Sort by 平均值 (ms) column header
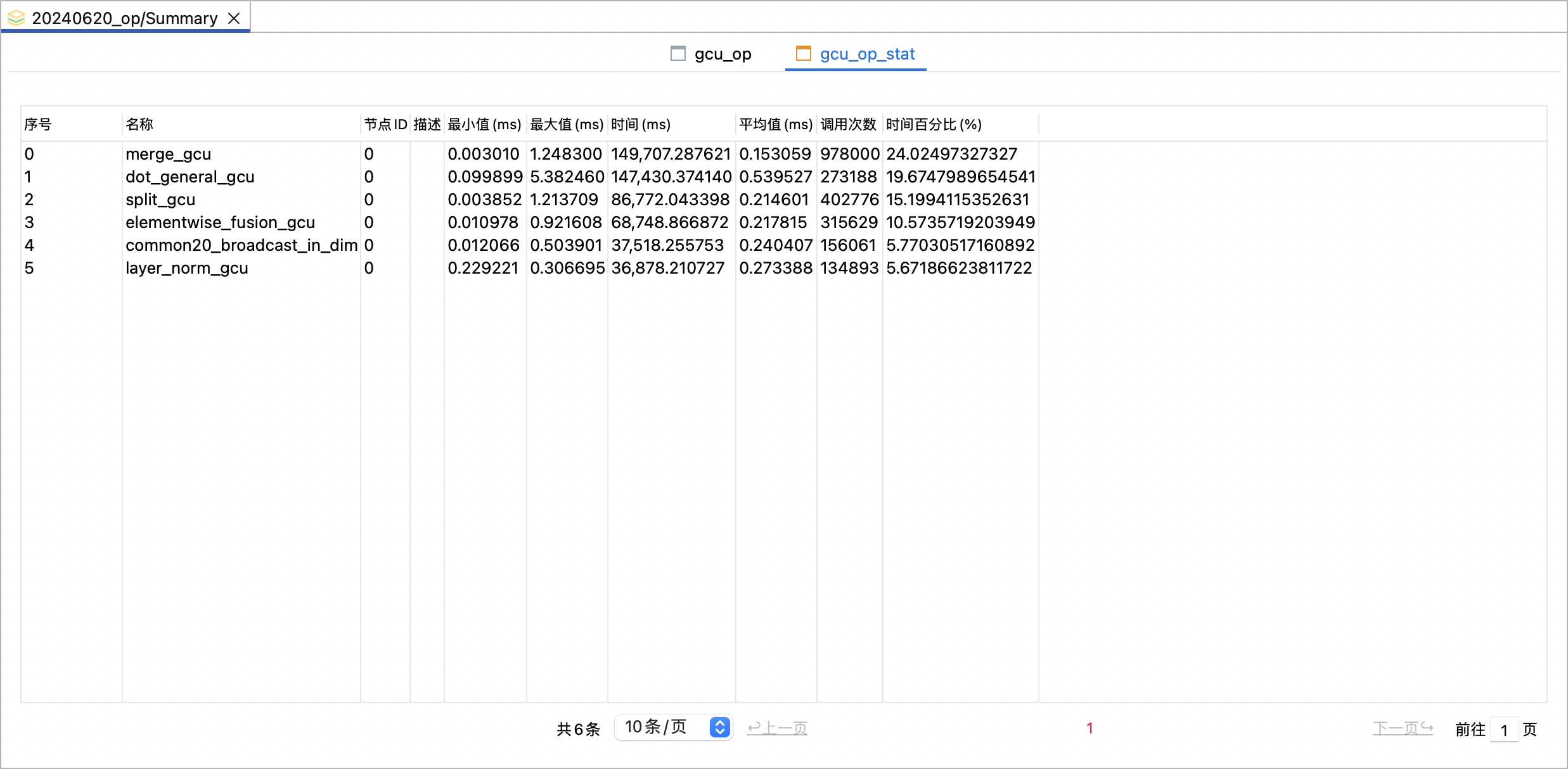The height and width of the screenshot is (769, 1568). pos(776,124)
